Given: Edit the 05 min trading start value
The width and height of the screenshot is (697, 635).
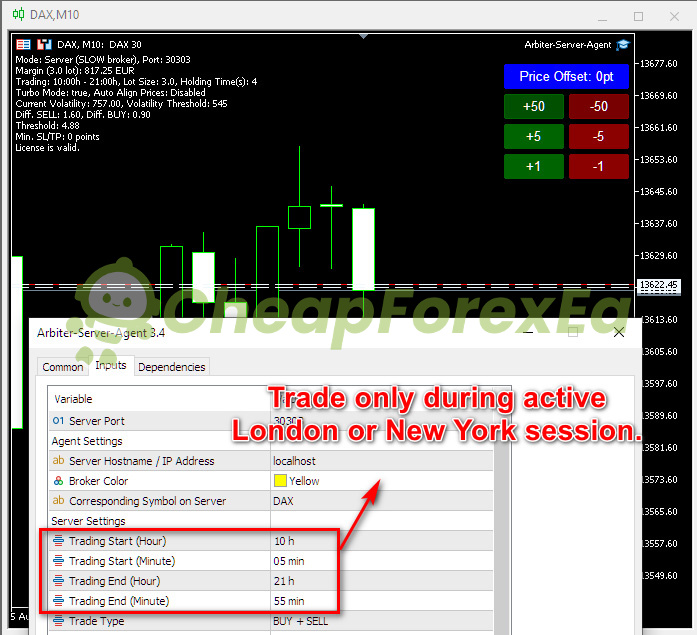Looking at the screenshot, I should 381,561.
